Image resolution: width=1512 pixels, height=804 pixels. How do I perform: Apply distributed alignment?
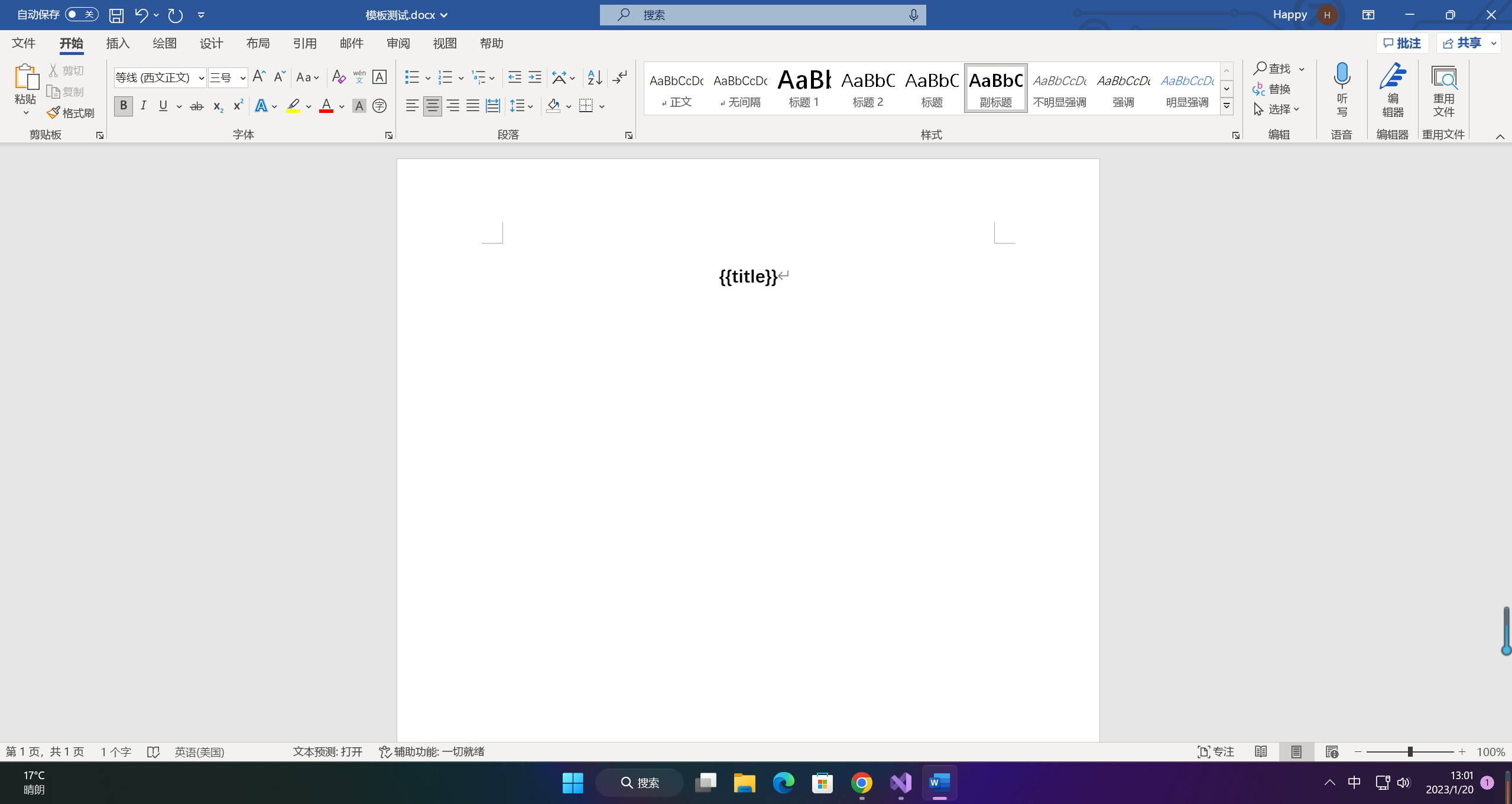click(x=493, y=106)
